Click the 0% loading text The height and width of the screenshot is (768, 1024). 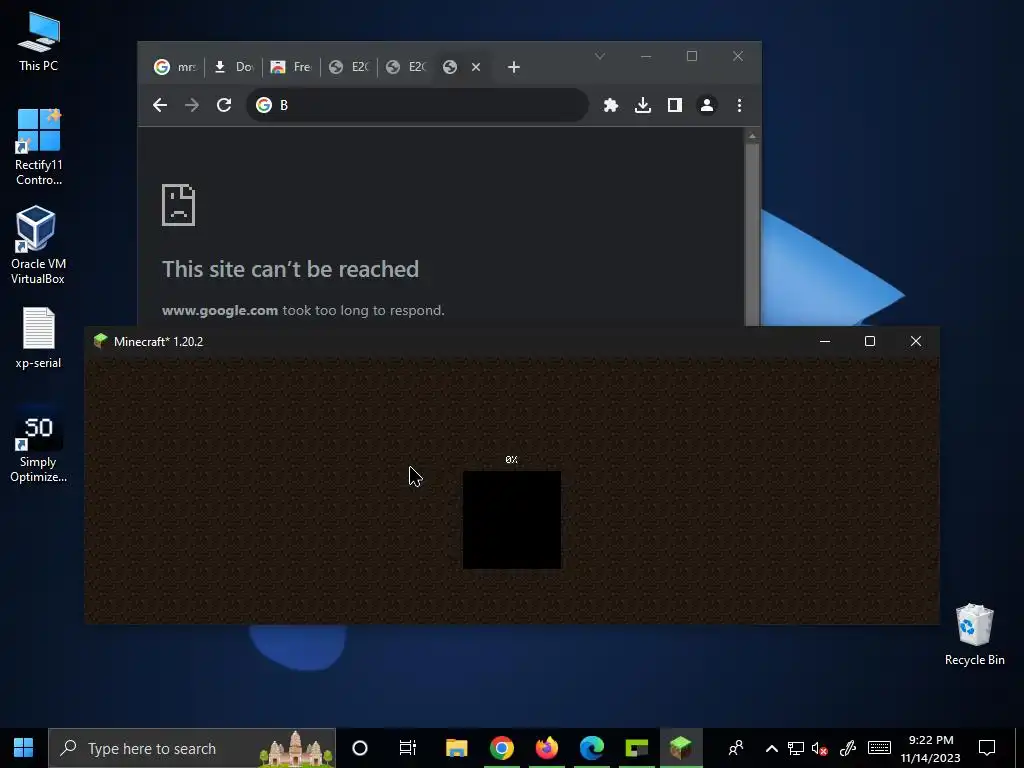tap(511, 460)
